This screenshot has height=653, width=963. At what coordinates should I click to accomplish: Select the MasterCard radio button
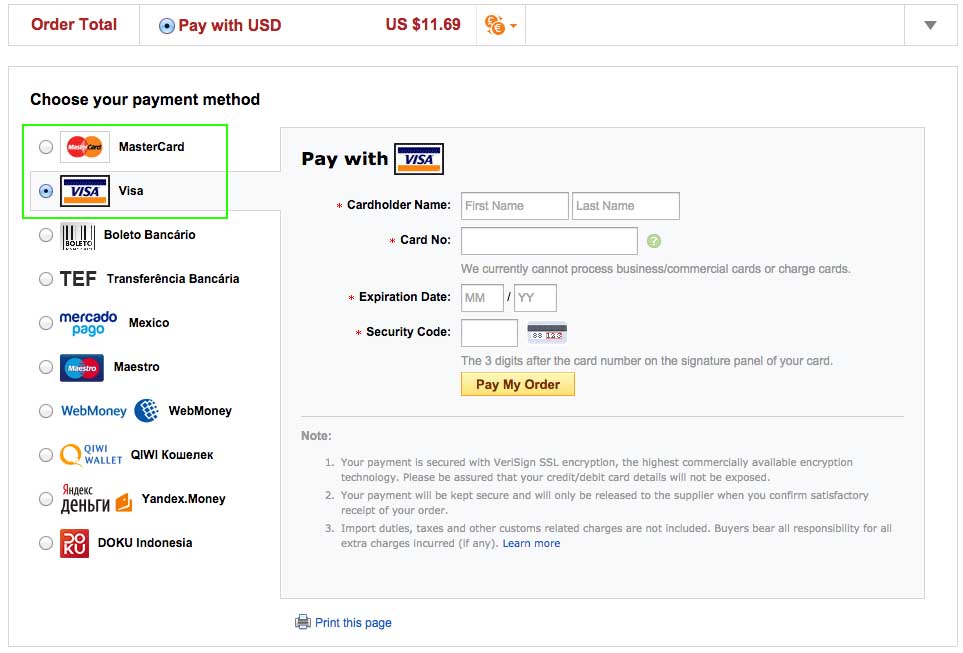[46, 147]
